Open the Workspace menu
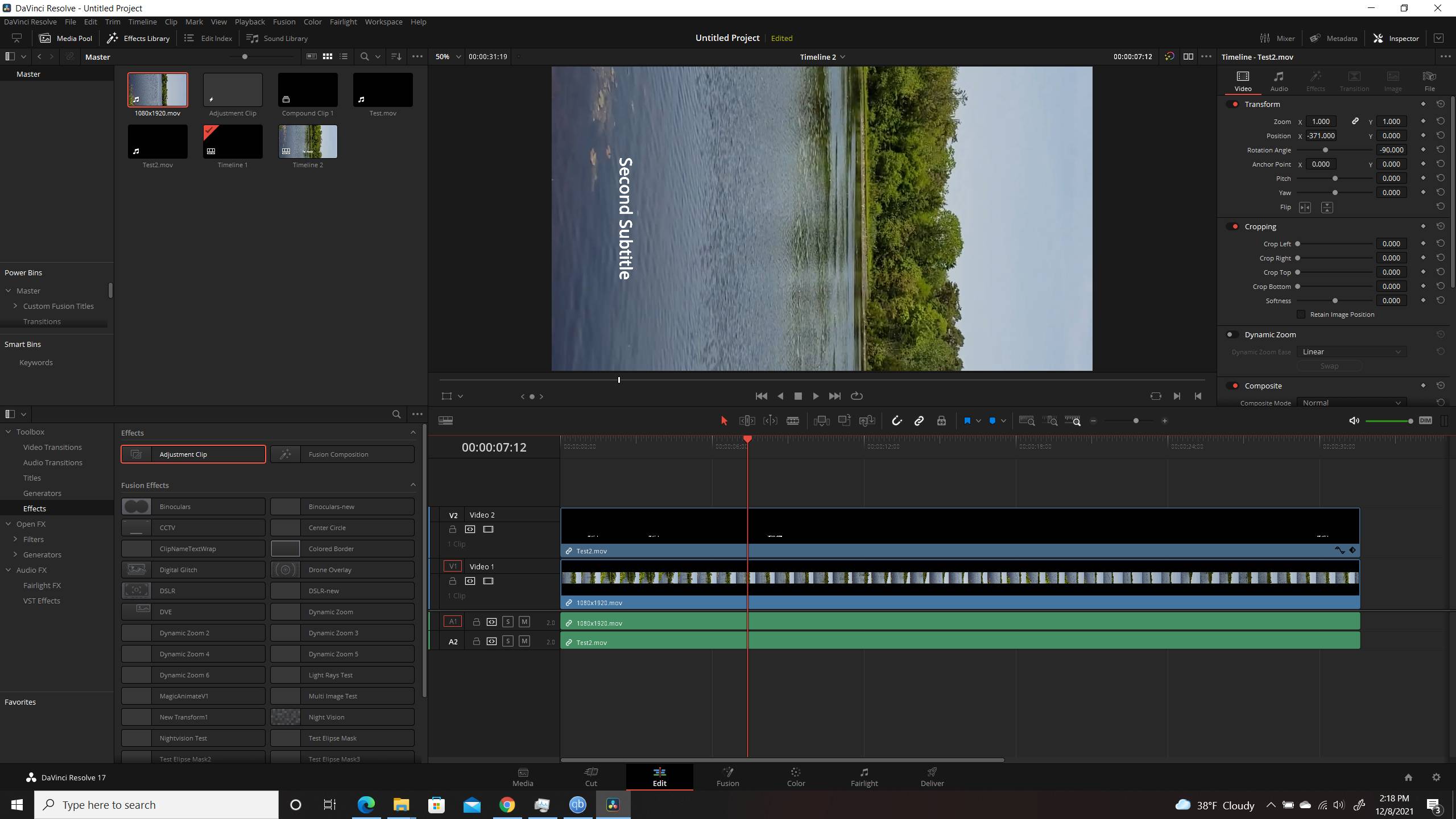The height and width of the screenshot is (819, 1456). [383, 22]
